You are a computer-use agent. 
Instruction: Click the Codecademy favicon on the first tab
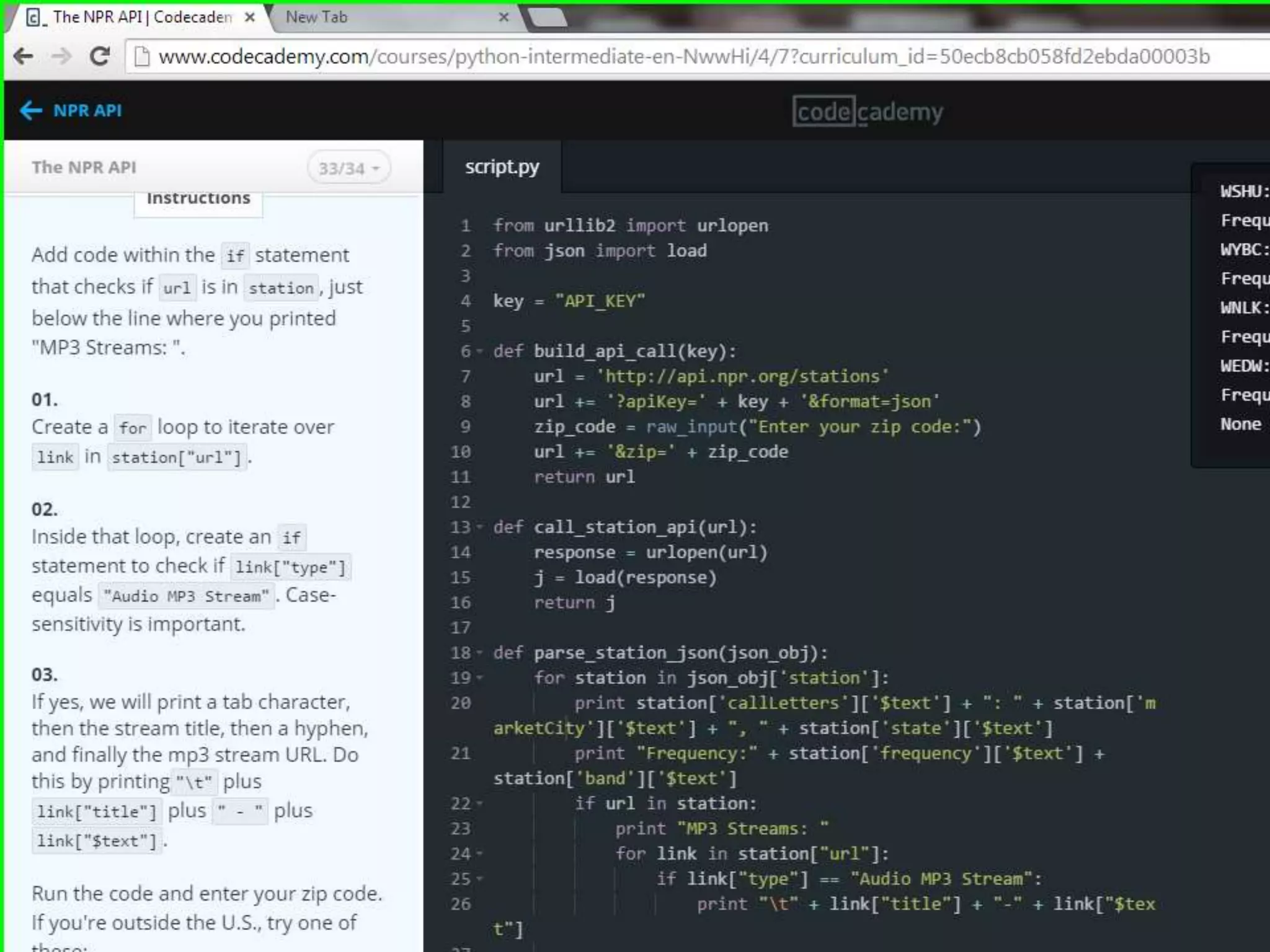(35, 17)
